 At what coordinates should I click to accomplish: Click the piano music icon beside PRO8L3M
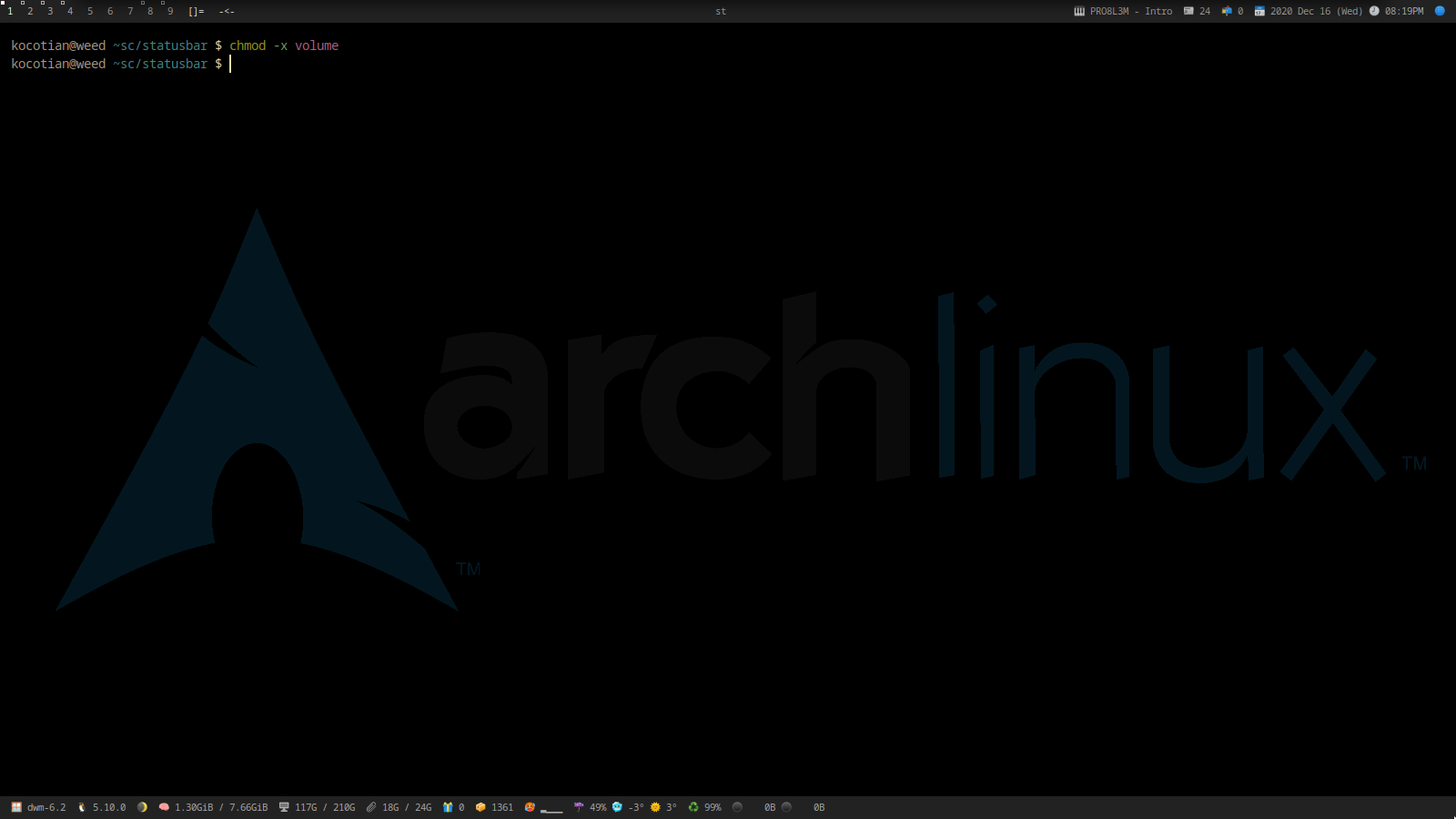(1079, 12)
